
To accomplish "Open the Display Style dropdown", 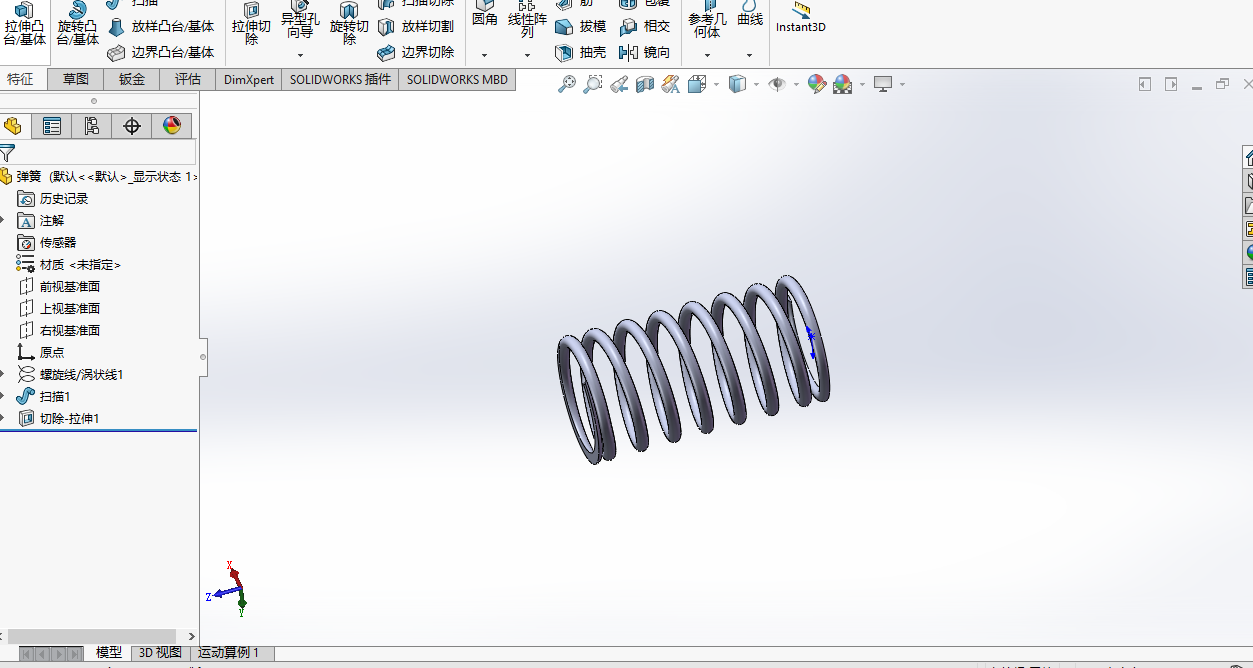I will click(x=756, y=84).
